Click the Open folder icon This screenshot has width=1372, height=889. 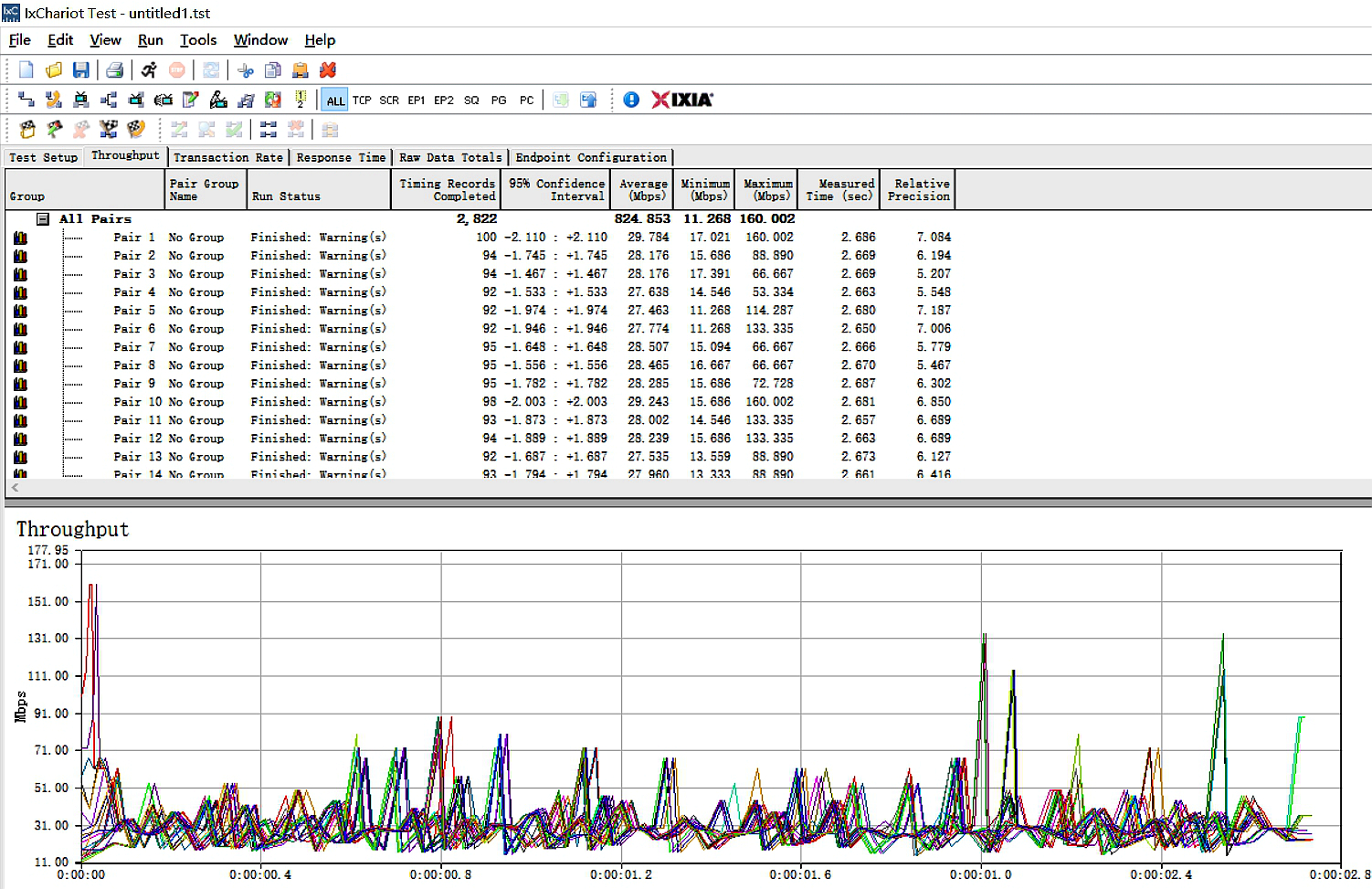[54, 70]
